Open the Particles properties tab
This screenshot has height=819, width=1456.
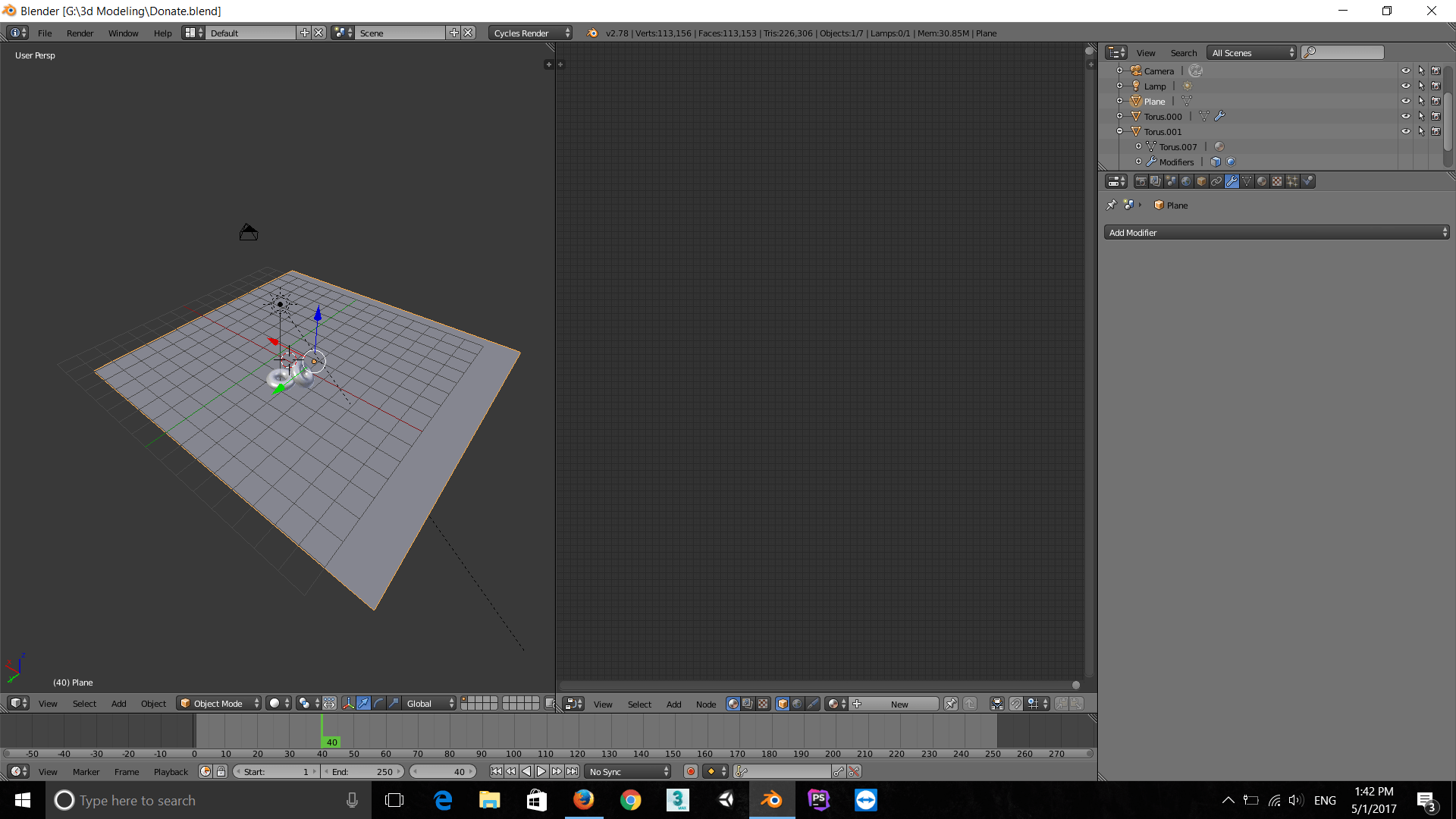coord(1292,181)
